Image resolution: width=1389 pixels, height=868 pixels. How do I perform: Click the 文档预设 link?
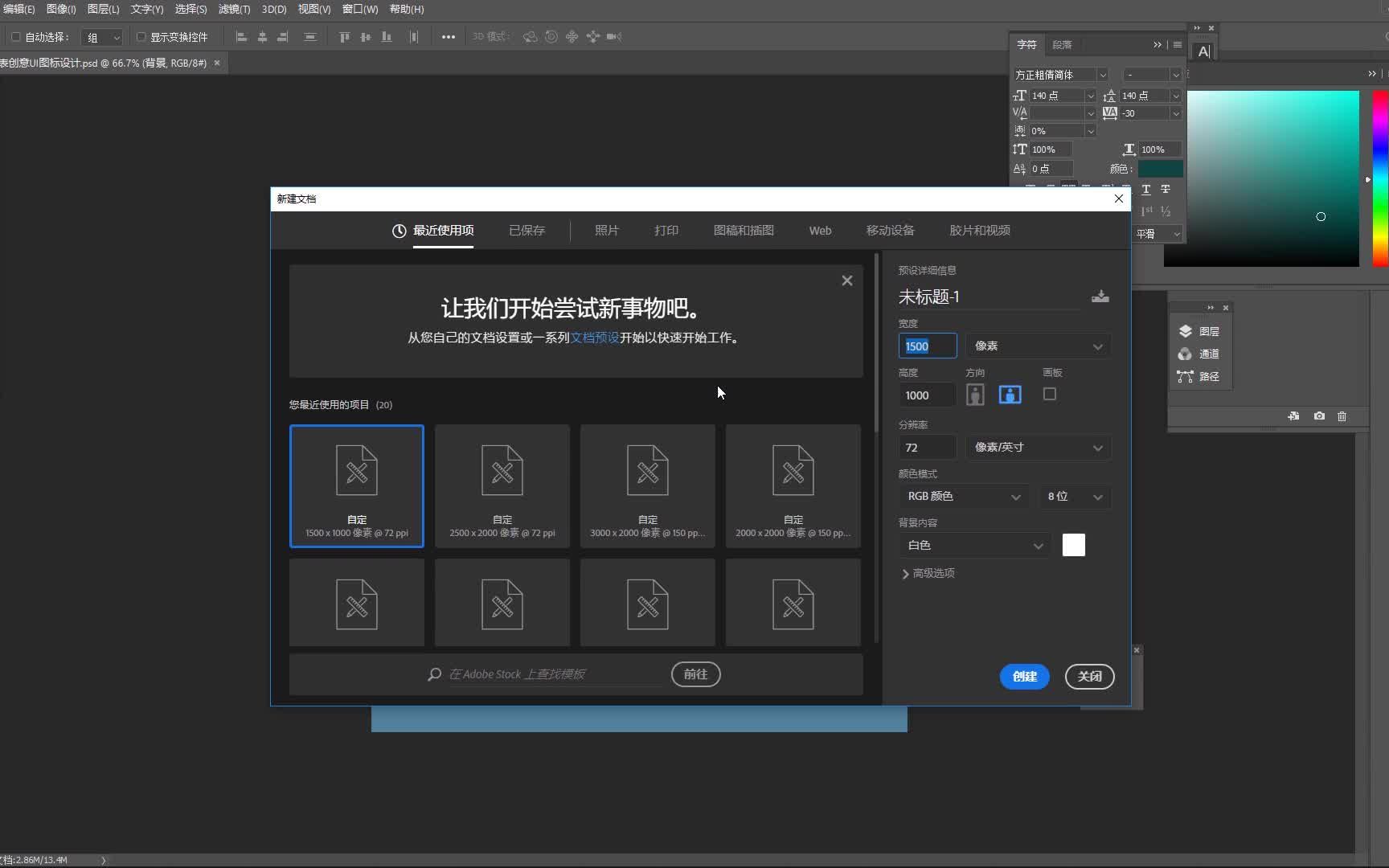pyautogui.click(x=594, y=338)
